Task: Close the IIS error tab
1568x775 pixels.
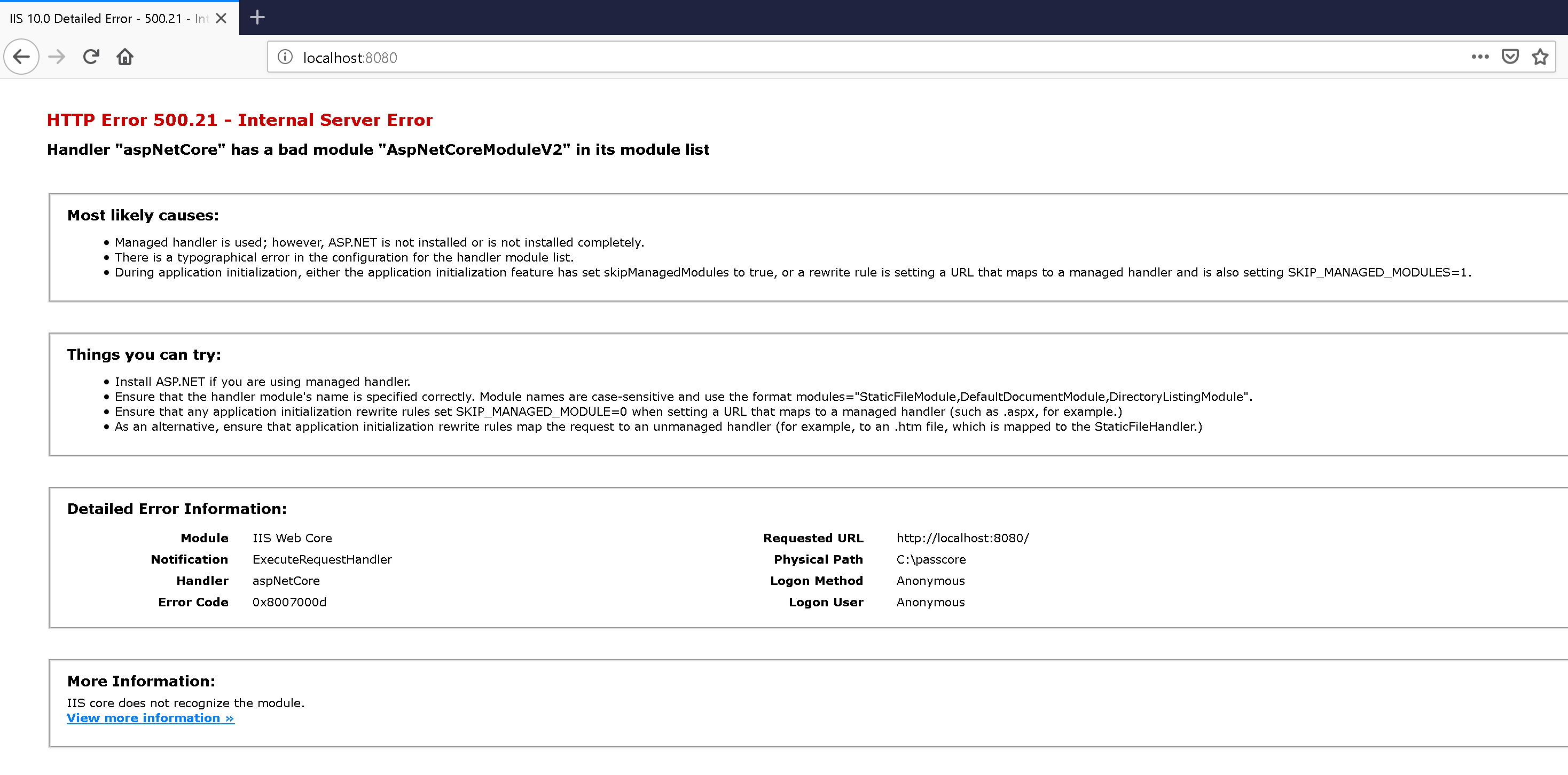Action: point(221,18)
